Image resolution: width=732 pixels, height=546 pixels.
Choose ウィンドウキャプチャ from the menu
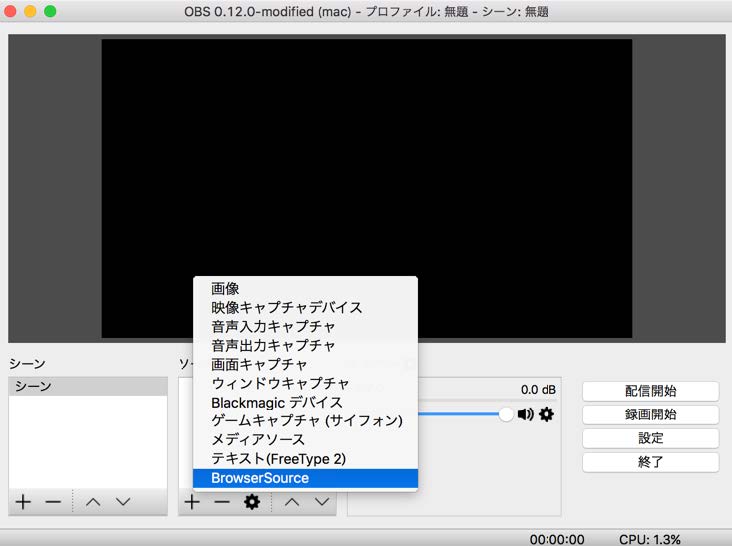click(x=305, y=384)
